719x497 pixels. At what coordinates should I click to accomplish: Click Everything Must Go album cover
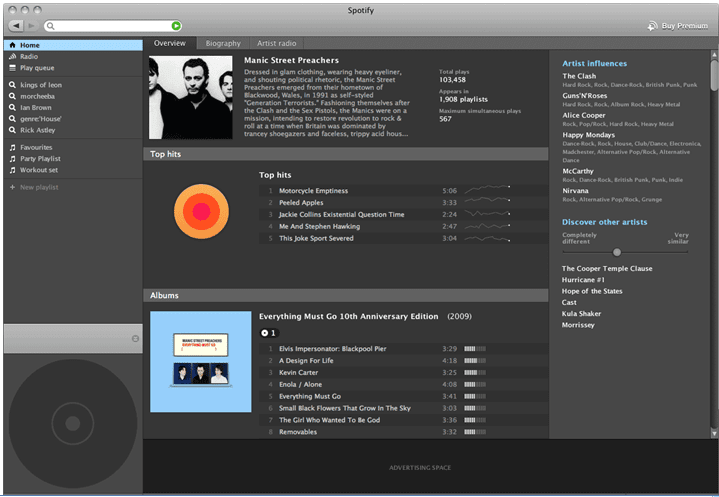click(201, 362)
